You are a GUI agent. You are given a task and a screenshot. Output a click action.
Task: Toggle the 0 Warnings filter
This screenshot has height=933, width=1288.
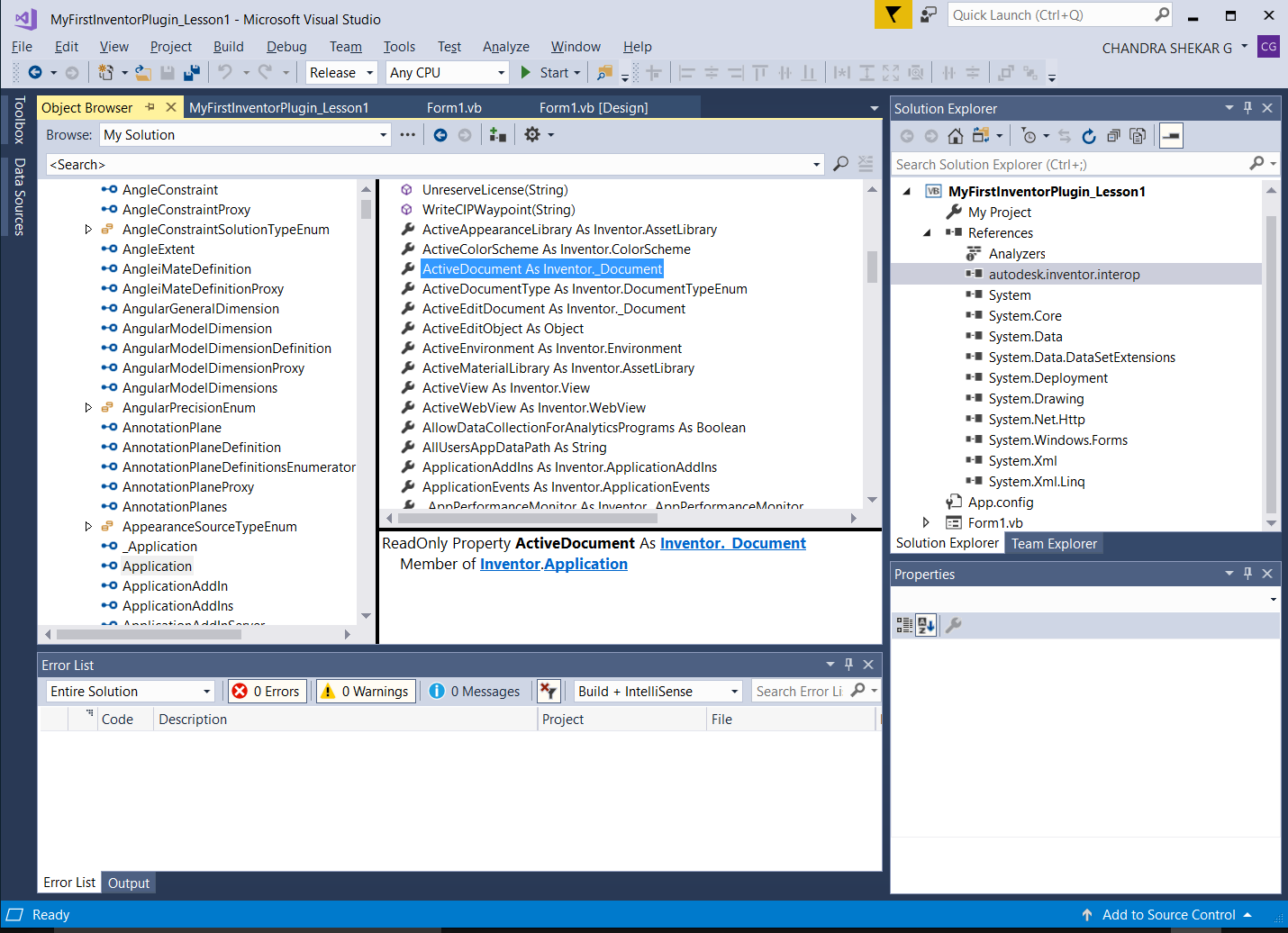tap(366, 692)
